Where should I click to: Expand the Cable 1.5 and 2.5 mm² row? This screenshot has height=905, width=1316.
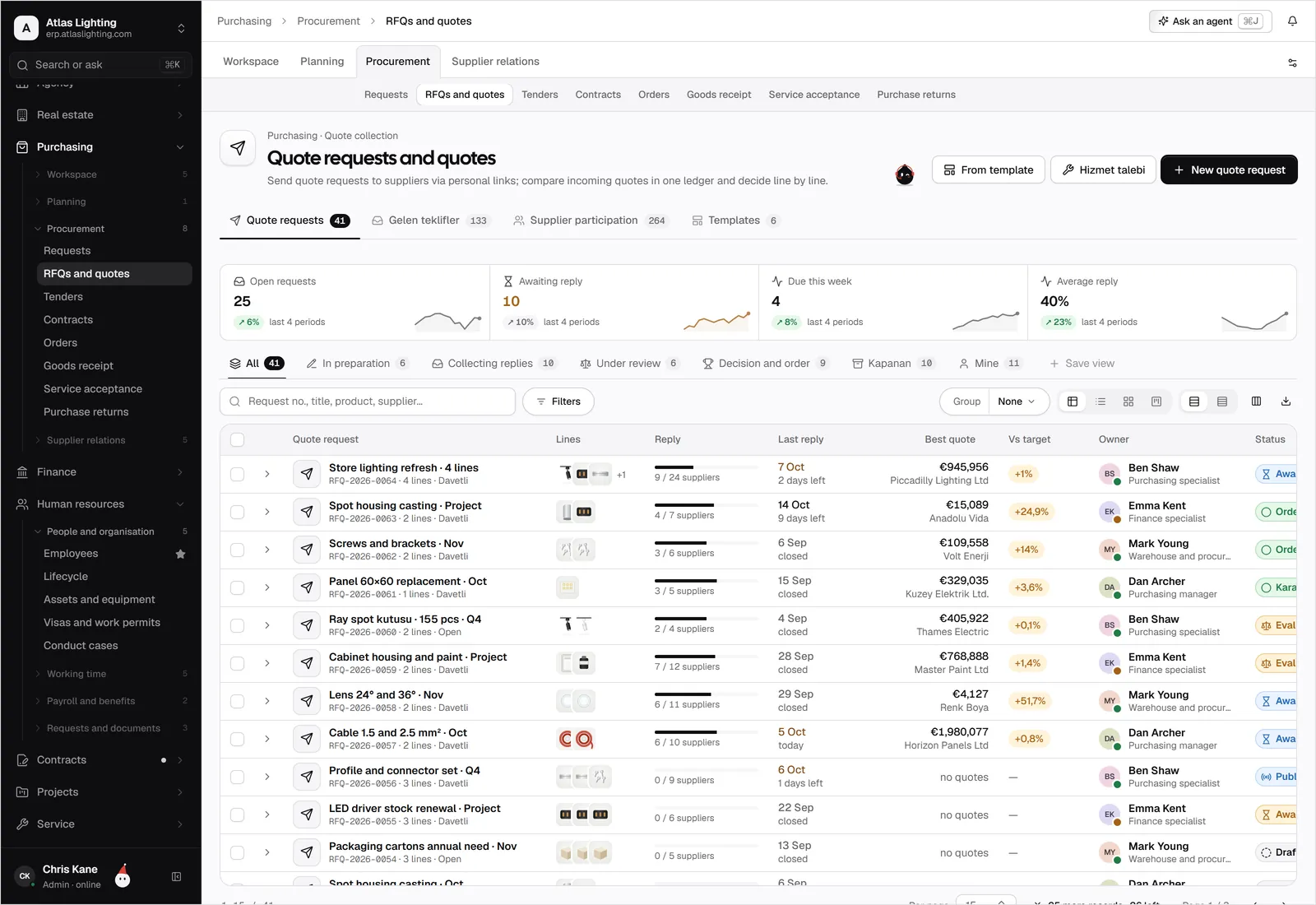267,739
